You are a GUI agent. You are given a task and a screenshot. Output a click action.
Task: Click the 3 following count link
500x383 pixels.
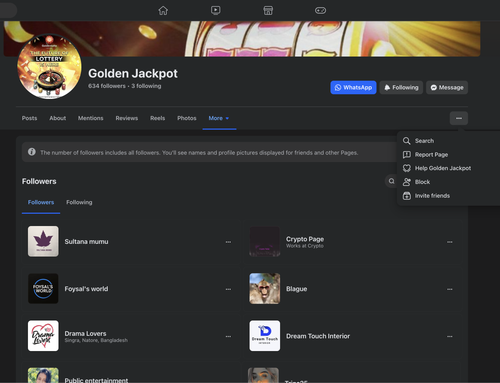(146, 86)
